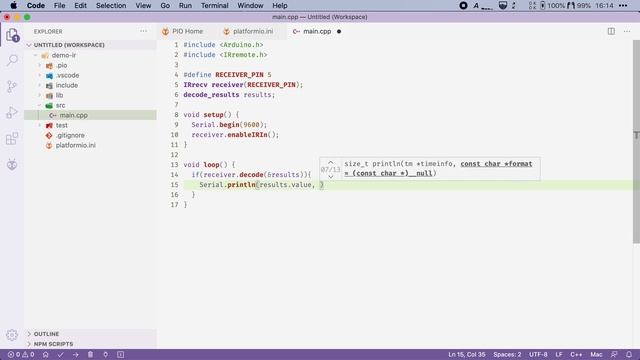The height and width of the screenshot is (360, 640).
Task: Select language mode C++ in status bar
Action: click(576, 355)
